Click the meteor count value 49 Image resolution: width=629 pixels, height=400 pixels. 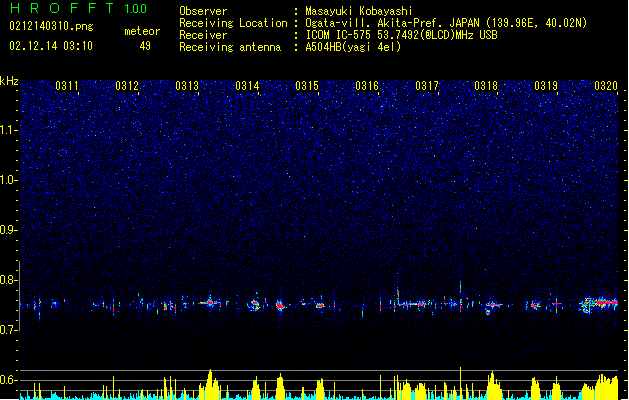[145, 46]
